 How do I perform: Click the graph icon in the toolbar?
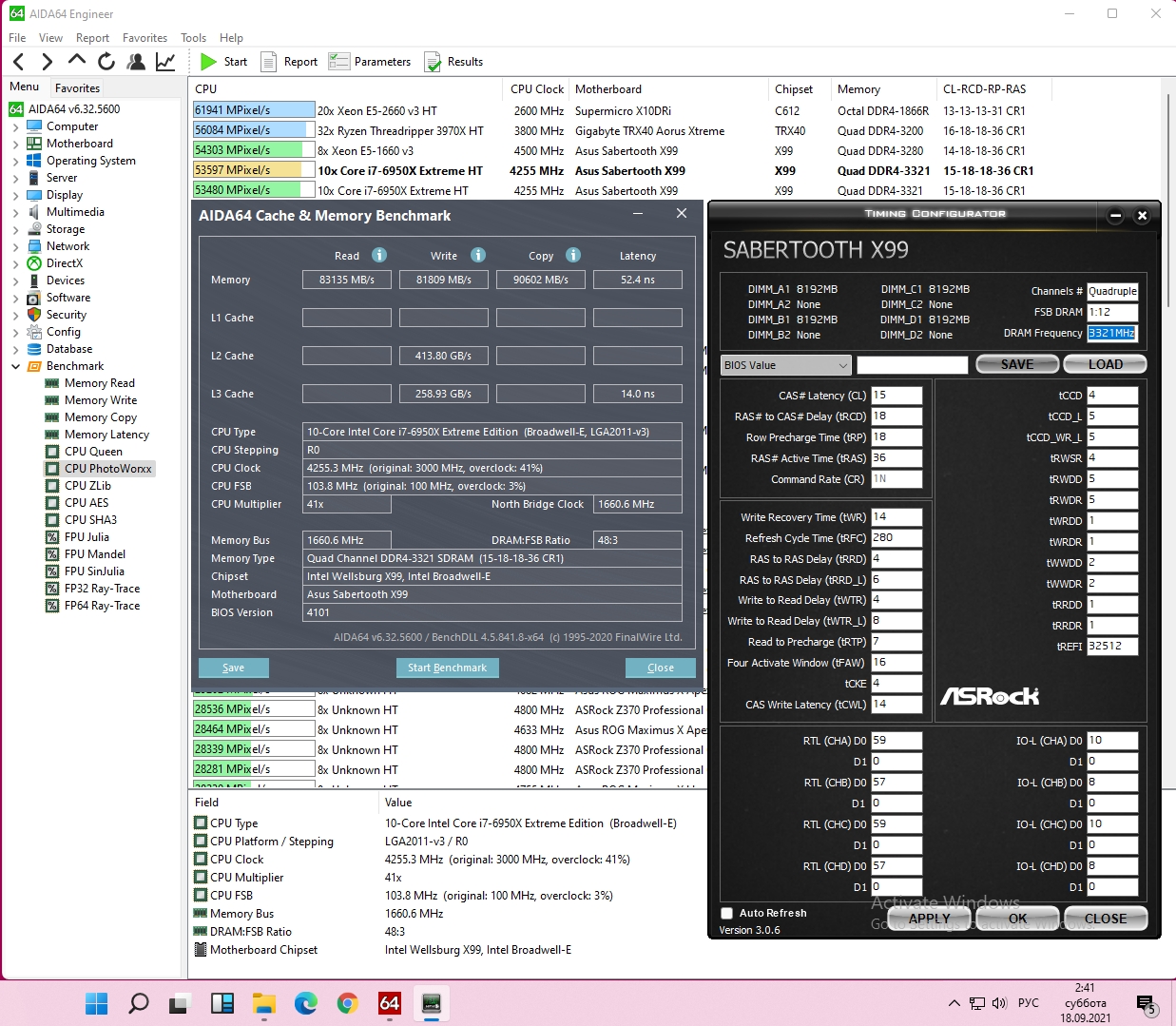(165, 62)
